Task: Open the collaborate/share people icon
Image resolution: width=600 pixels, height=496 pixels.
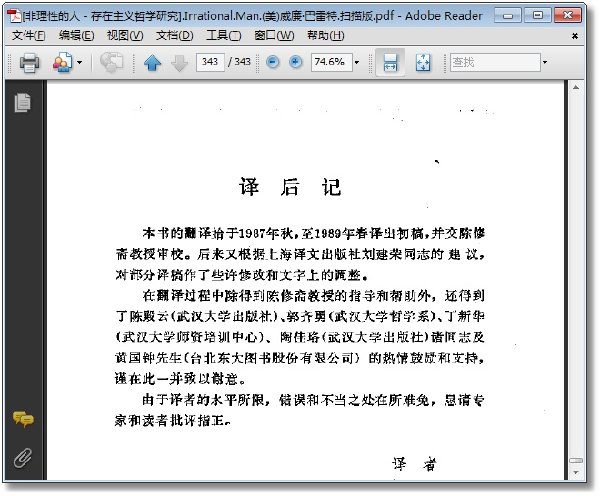Action: 62,62
